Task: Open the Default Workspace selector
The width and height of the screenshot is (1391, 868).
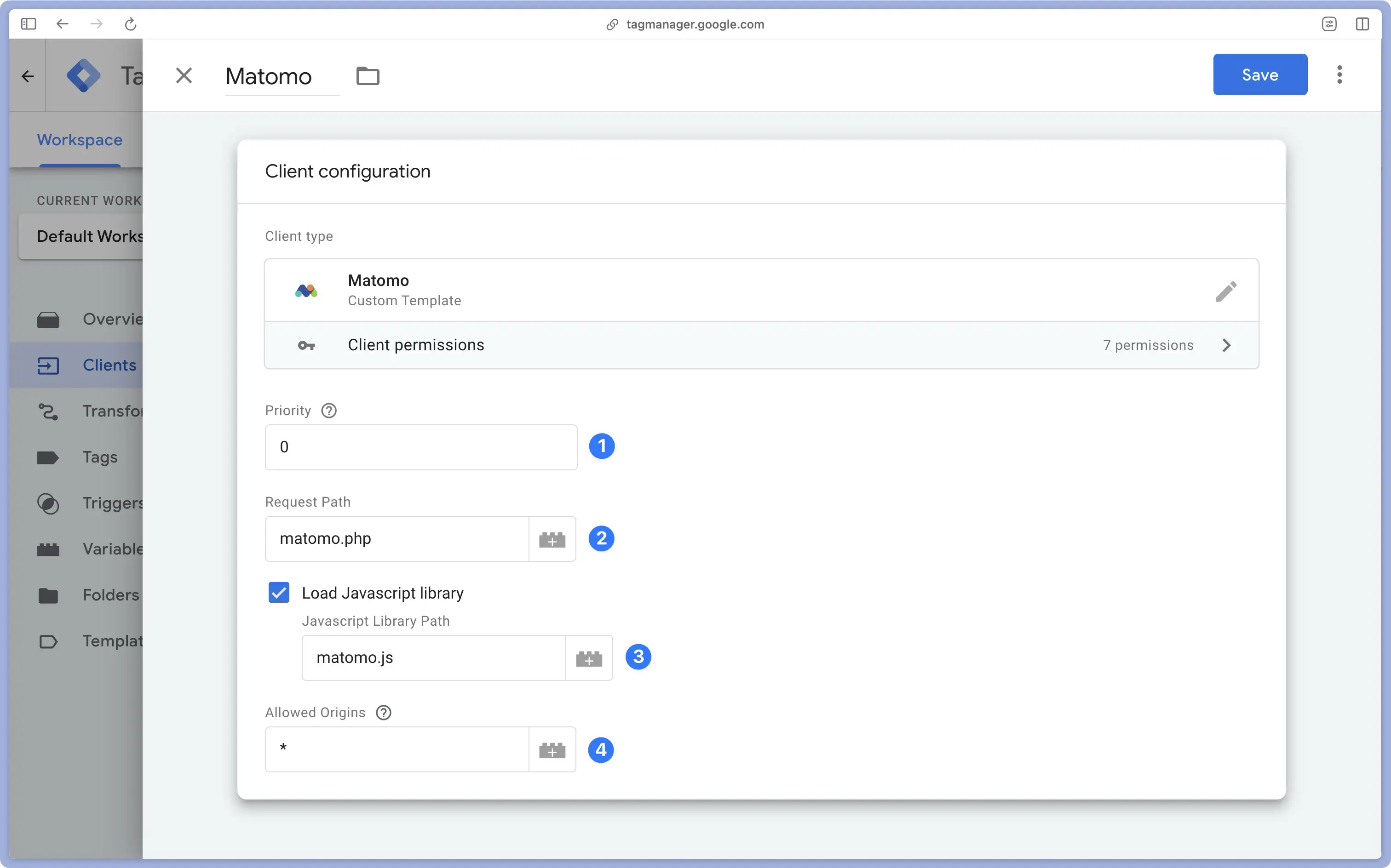Action: tap(81, 236)
